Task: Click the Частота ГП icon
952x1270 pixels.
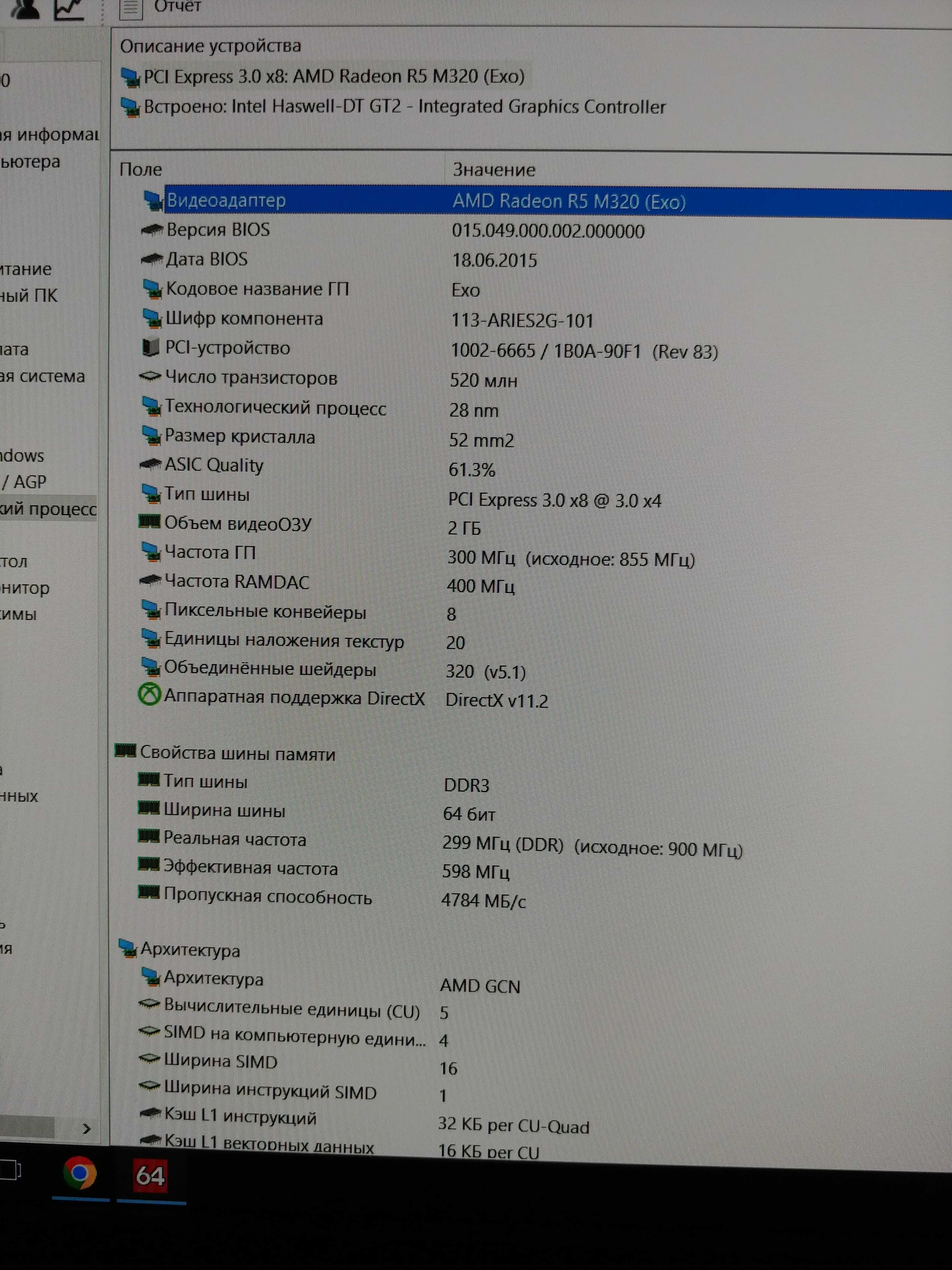Action: tap(151, 552)
